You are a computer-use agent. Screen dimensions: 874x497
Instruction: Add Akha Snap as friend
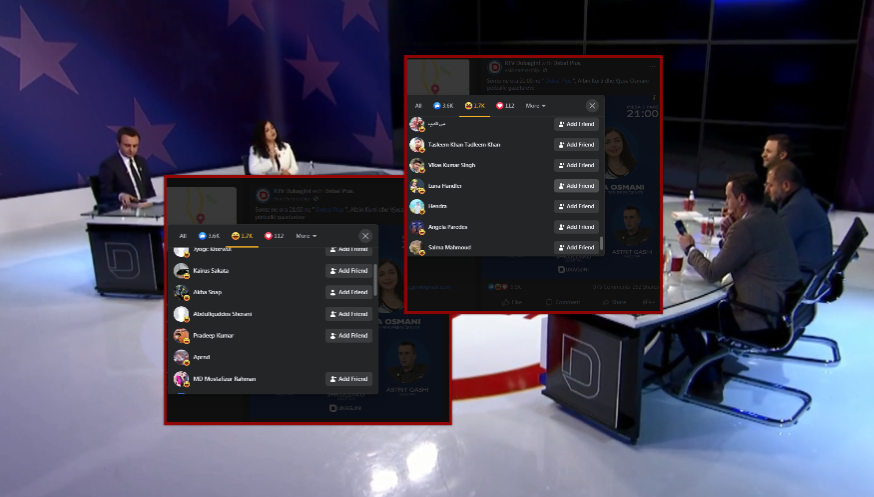point(348,292)
